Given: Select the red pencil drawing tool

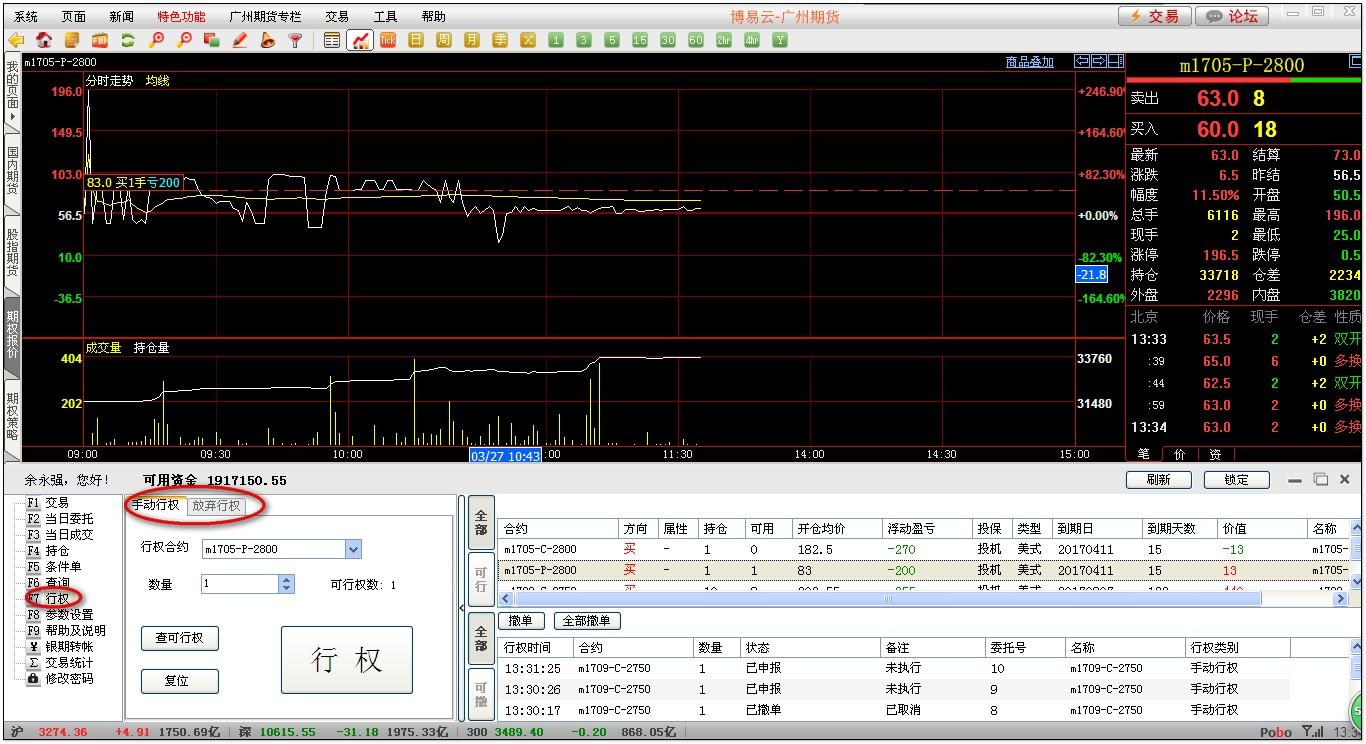Looking at the screenshot, I should pos(239,40).
